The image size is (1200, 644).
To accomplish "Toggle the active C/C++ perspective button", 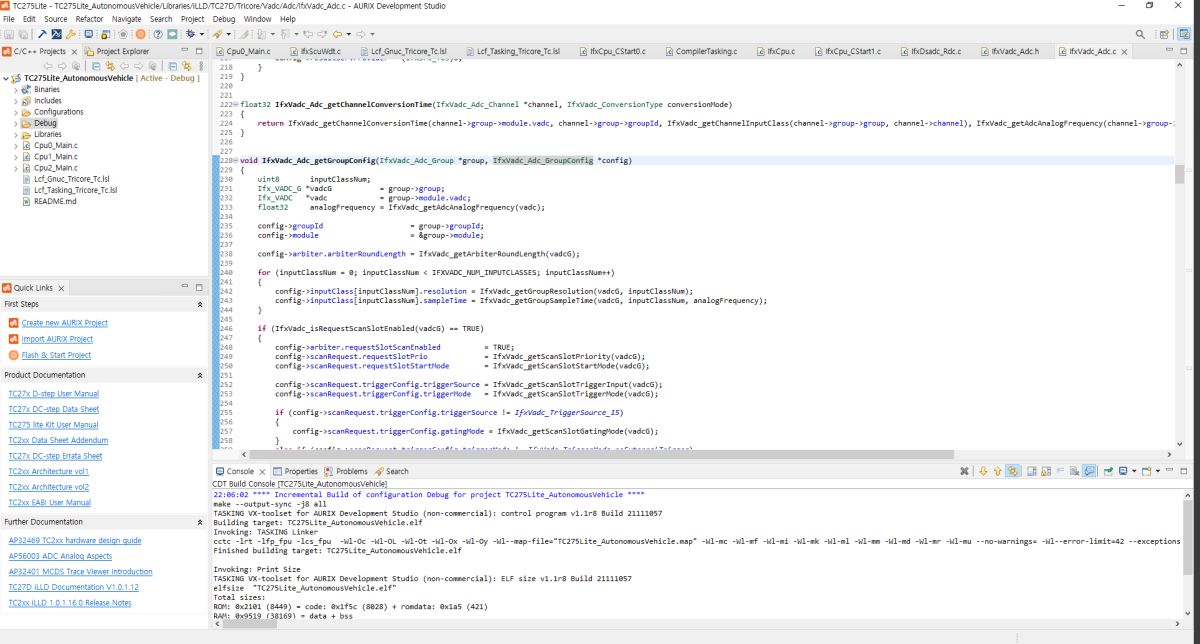I will click(1185, 34).
